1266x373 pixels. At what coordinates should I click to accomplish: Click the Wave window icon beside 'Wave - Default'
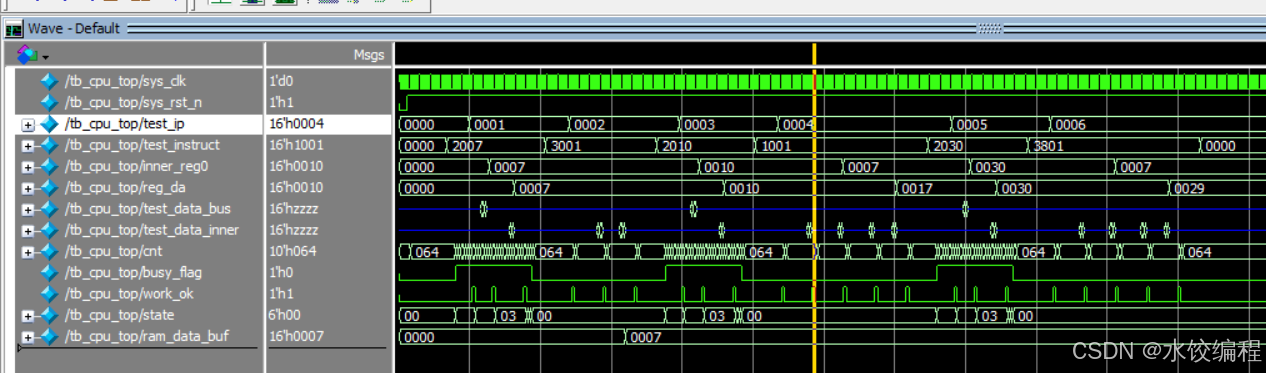click(x=14, y=30)
